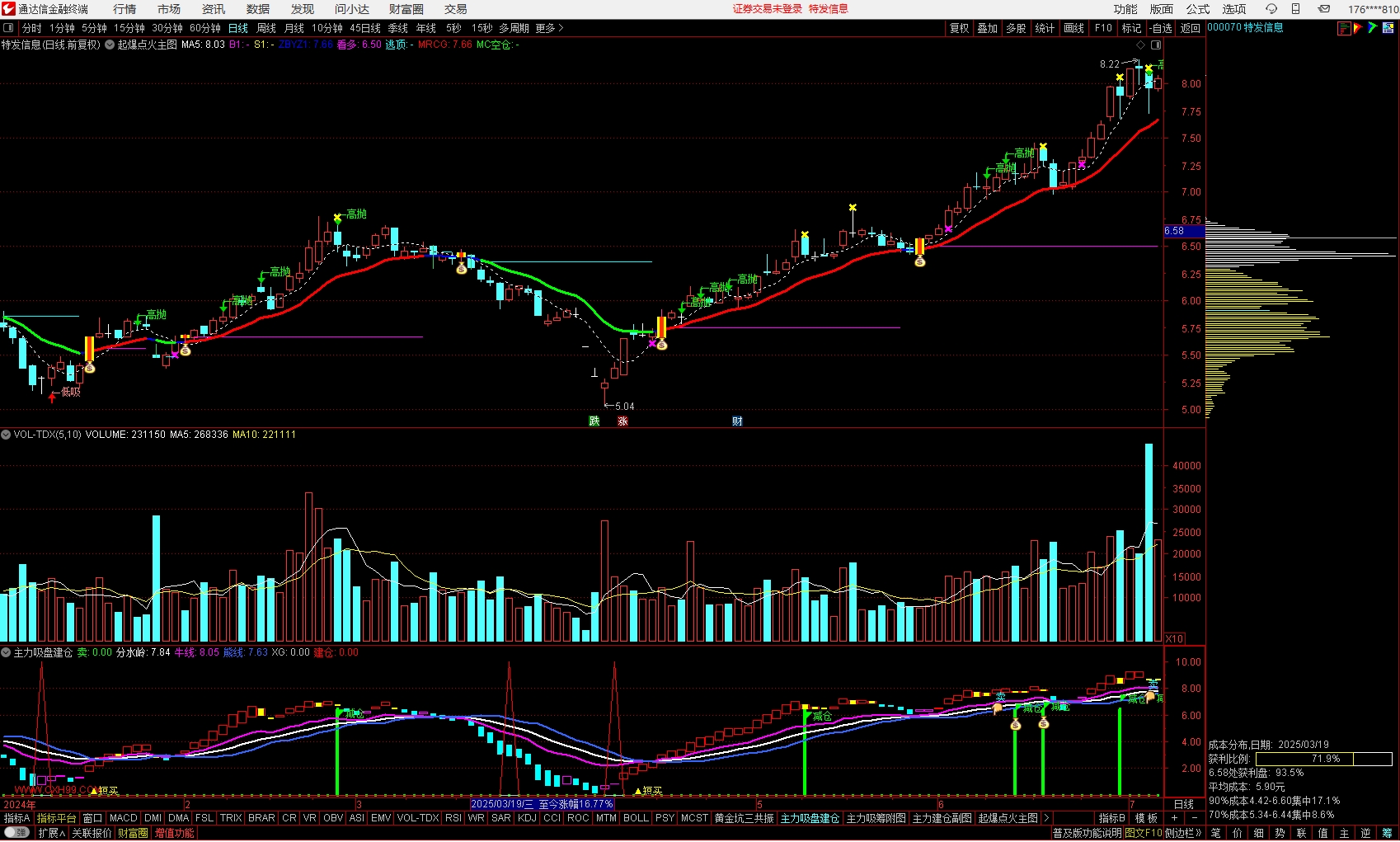Select the 值 tab at bottom right
1400x842 pixels.
1323,834
